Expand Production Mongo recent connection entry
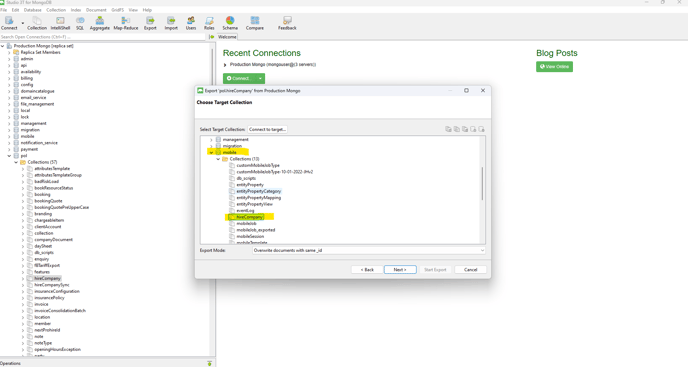 point(225,65)
